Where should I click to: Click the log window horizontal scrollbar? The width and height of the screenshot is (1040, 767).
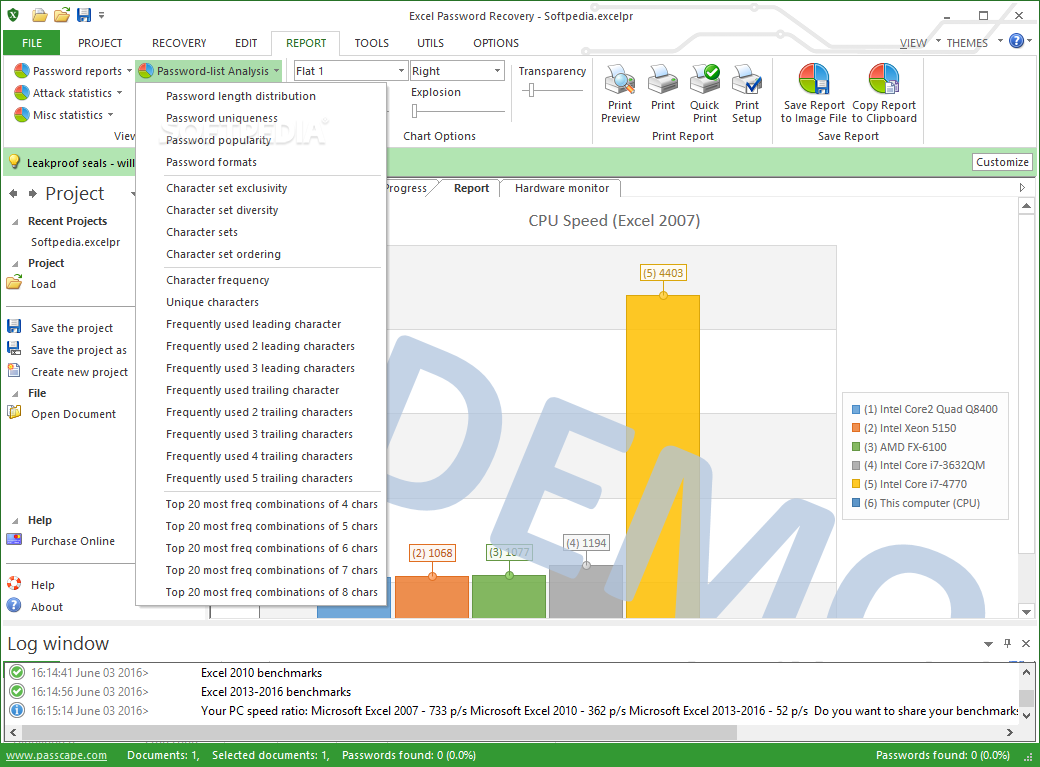coord(378,732)
